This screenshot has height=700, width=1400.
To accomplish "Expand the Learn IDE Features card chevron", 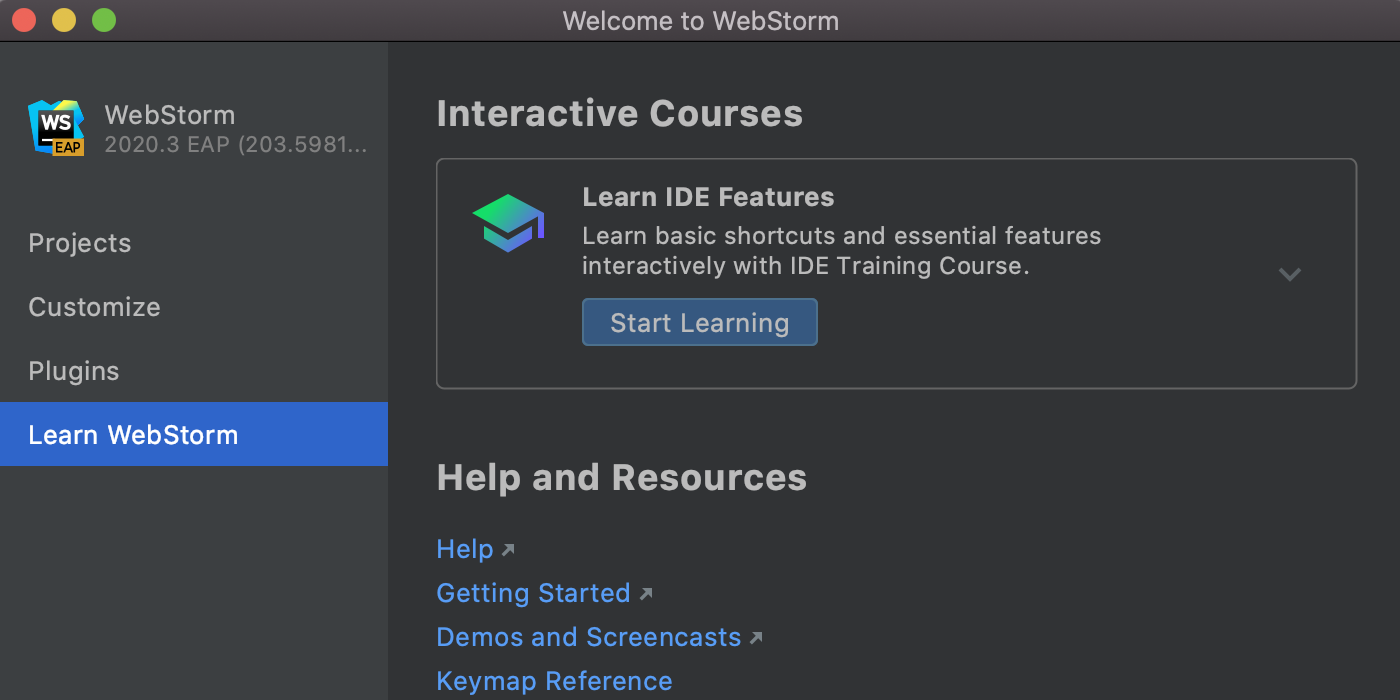I will (x=1290, y=274).
